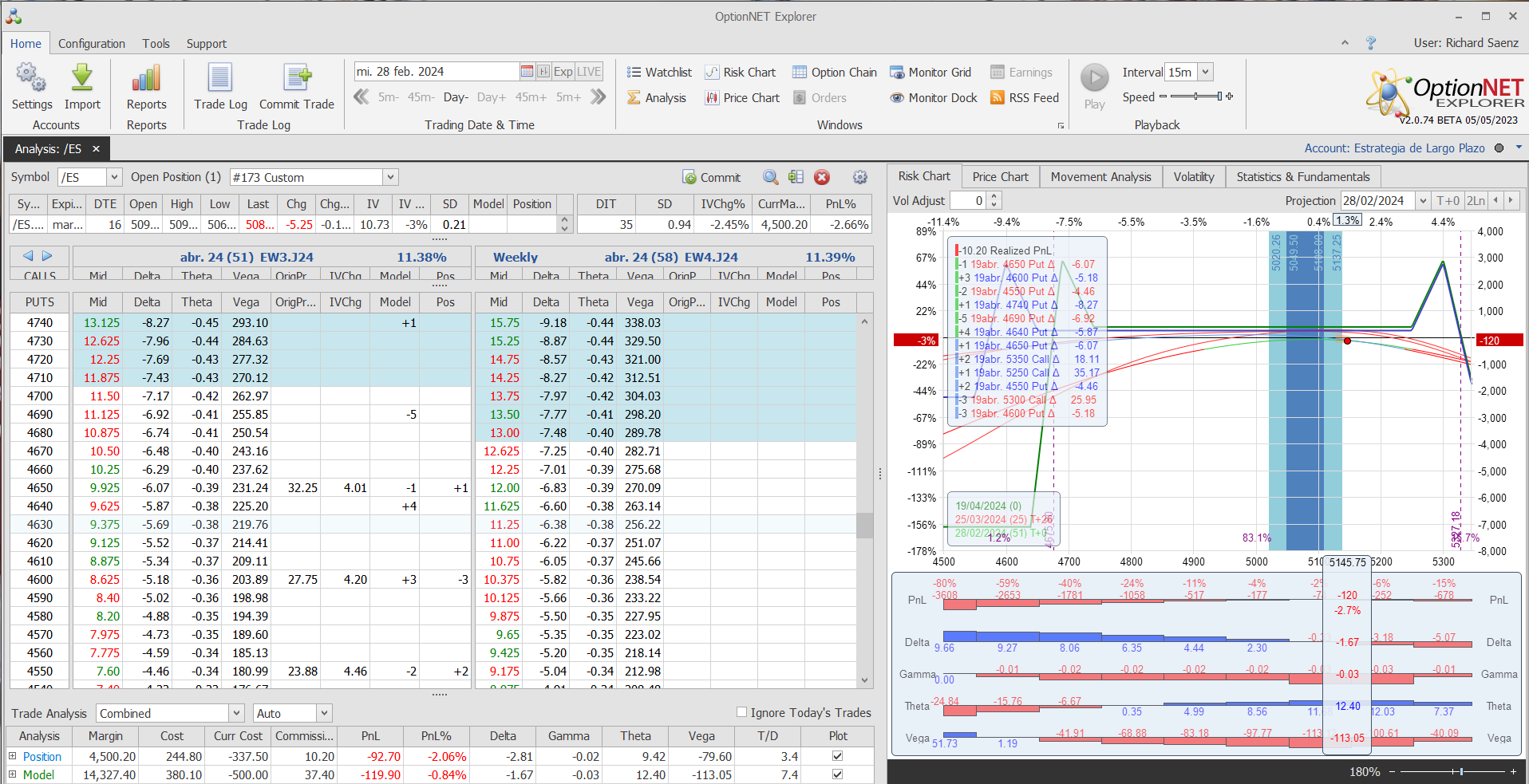Viewport: 1529px width, 784px height.
Task: Toggle Plot checkbox for Position row
Action: (837, 755)
